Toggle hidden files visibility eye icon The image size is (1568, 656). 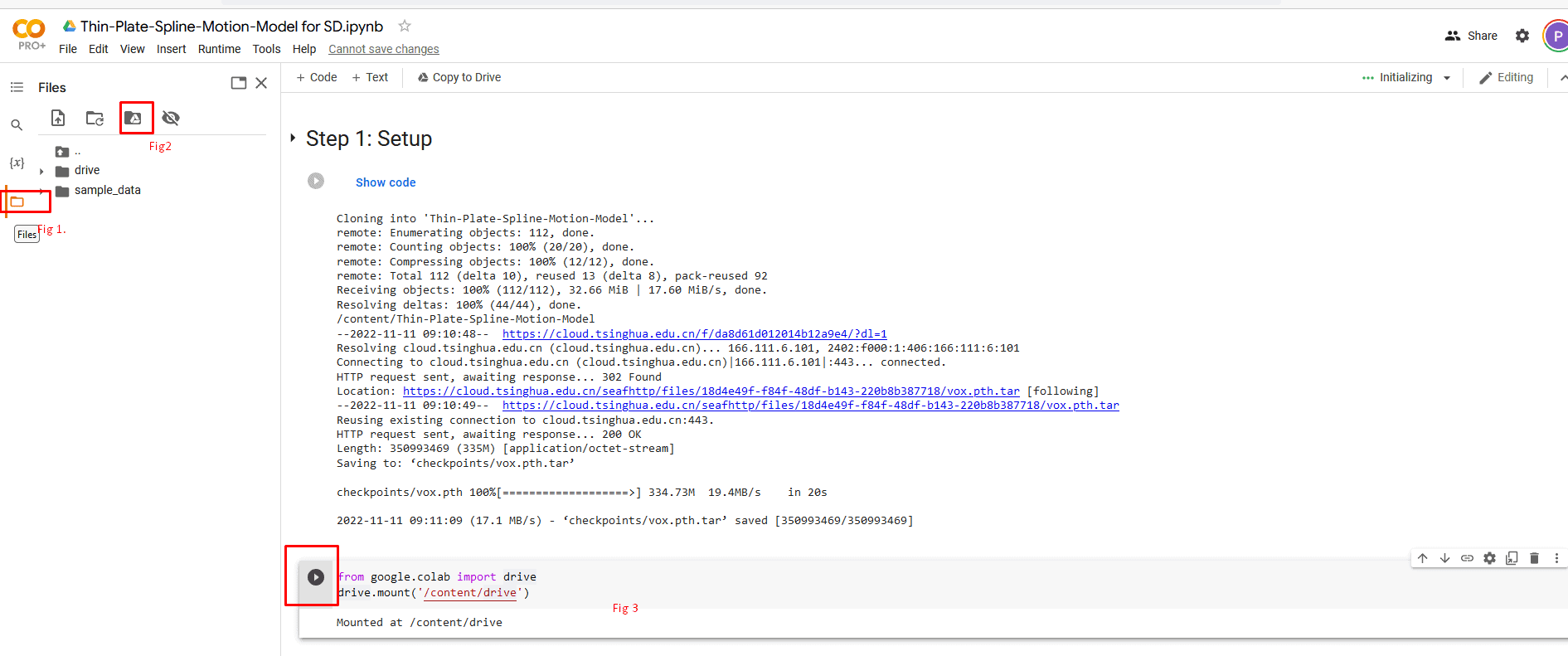coord(171,118)
